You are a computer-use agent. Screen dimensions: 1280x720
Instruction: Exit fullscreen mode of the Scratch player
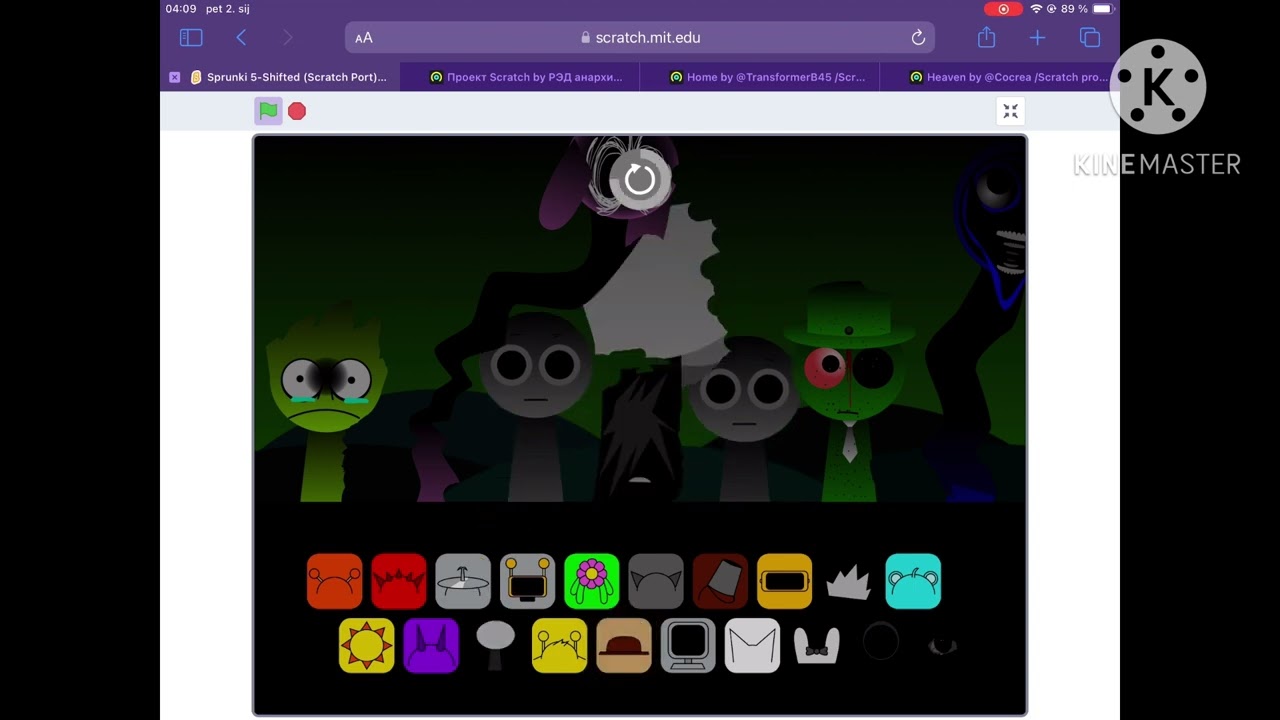pos(1010,111)
